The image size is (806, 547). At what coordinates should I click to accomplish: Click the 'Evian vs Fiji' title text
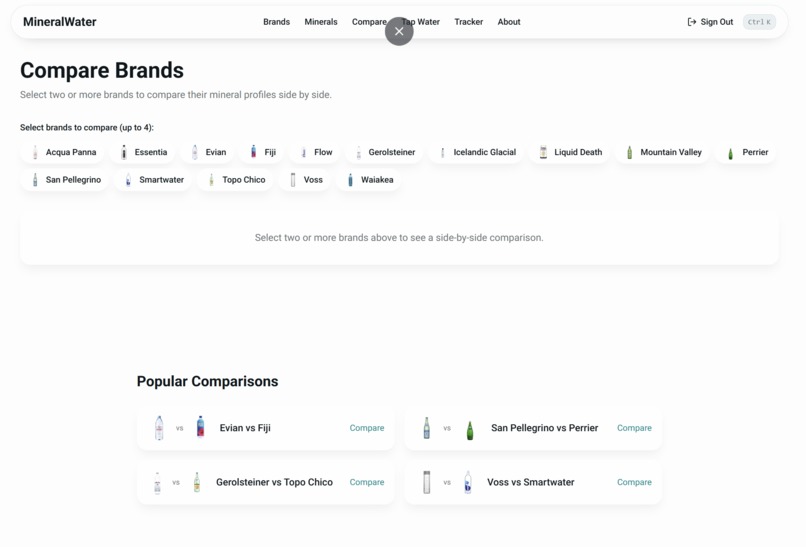(x=245, y=428)
